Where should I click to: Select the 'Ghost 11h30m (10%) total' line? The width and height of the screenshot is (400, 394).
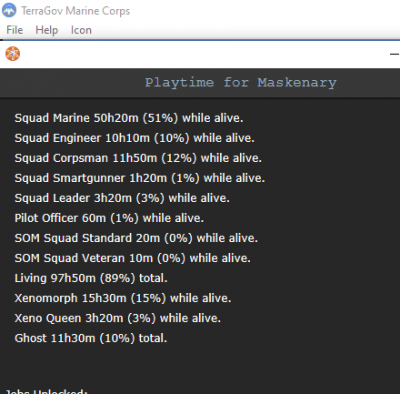[91, 338]
